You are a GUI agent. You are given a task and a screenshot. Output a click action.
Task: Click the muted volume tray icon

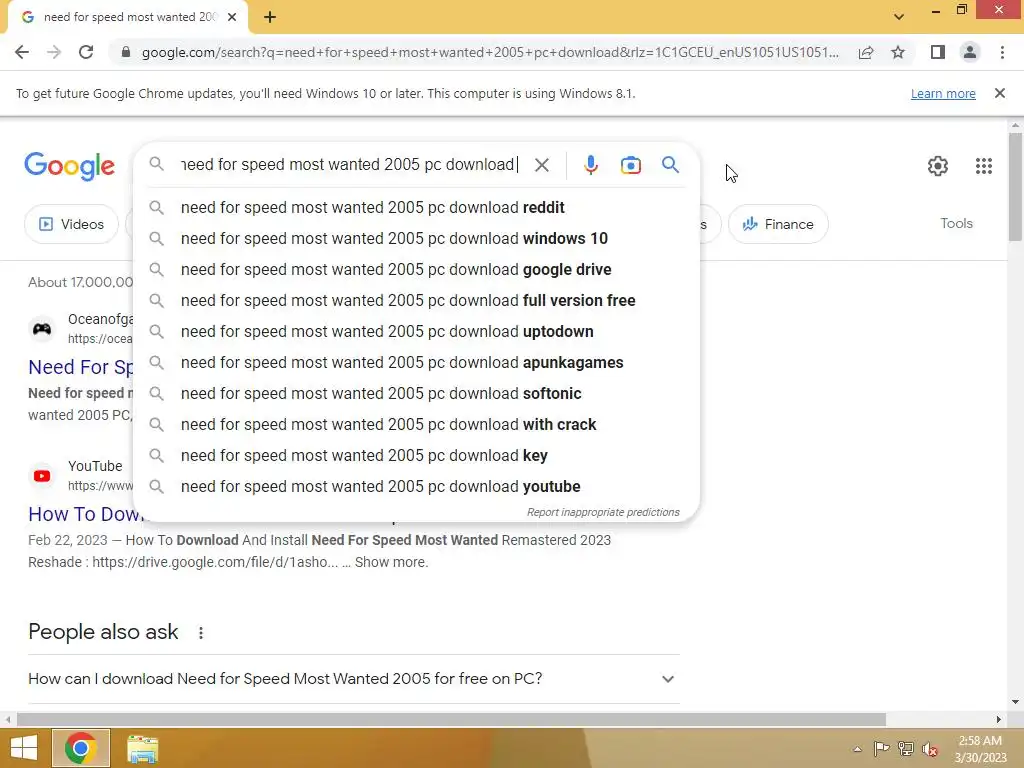pyautogui.click(x=930, y=749)
